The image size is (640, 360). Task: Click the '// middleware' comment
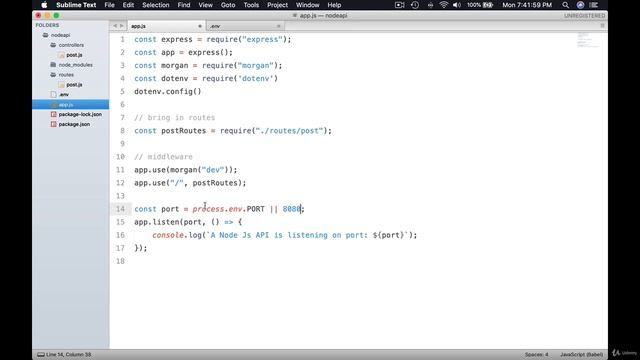click(x=163, y=157)
